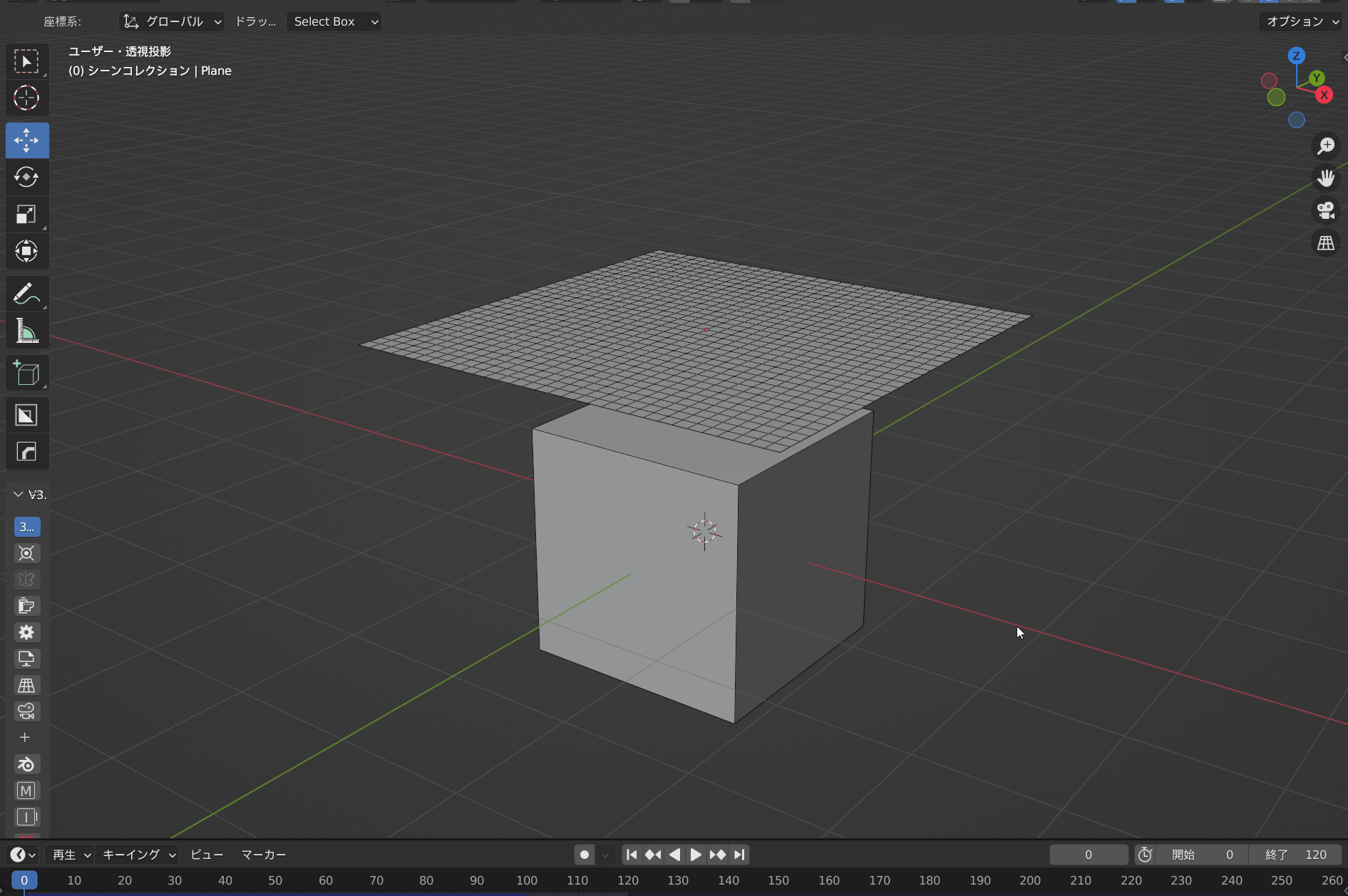Screen dimensions: 1348x896
Task: Click the gear settings icon in V3 panel
Action: [26, 632]
